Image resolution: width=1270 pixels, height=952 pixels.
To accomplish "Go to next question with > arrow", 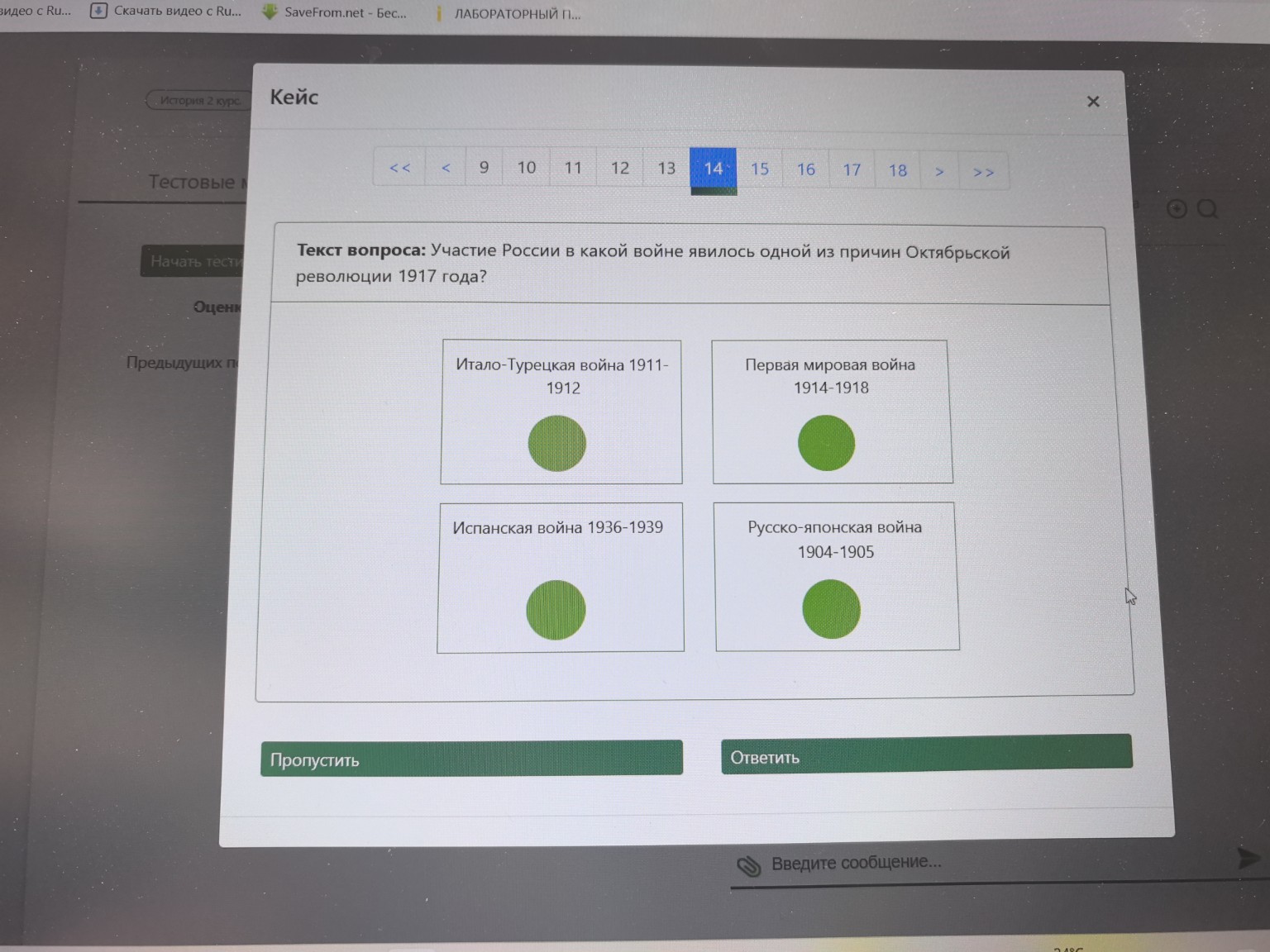I will click(939, 171).
